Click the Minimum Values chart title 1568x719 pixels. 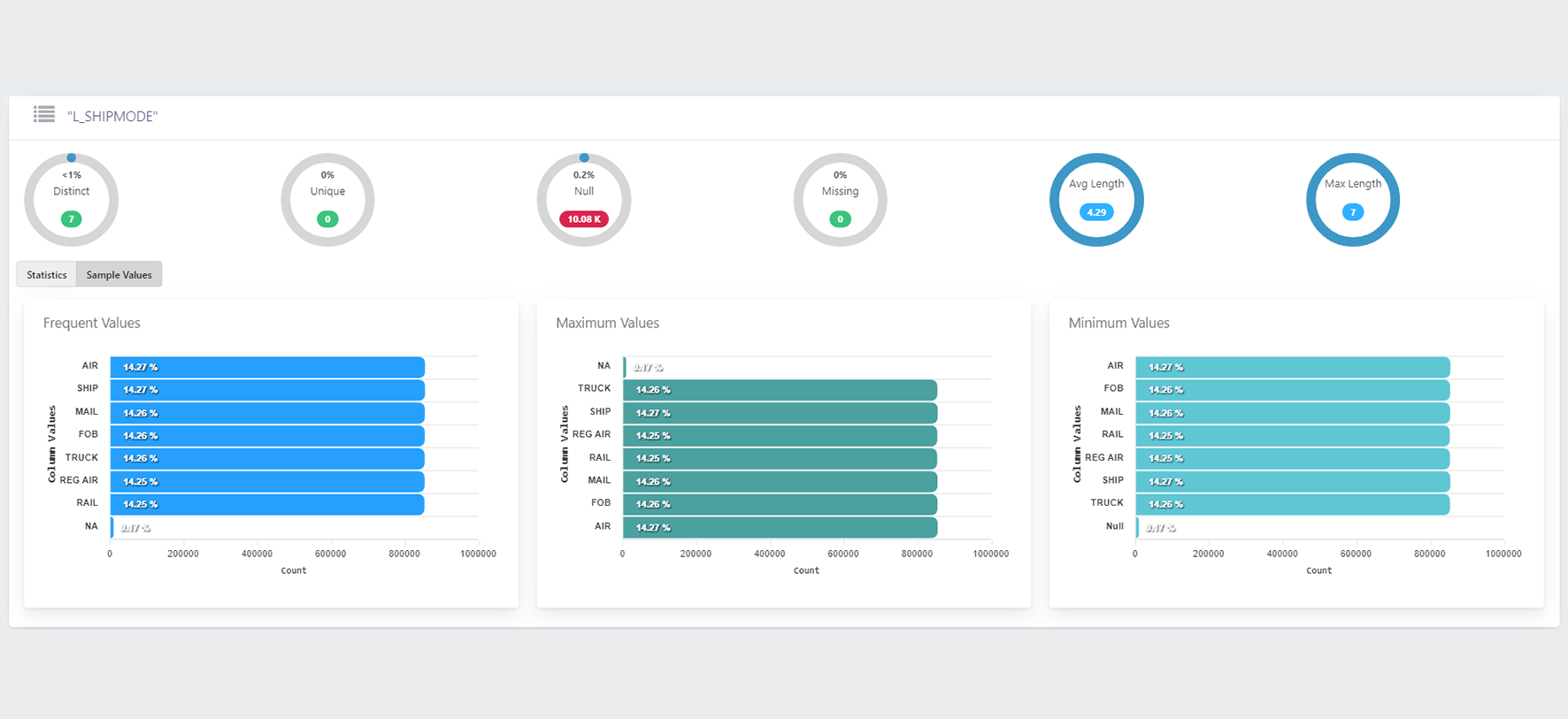(1118, 324)
